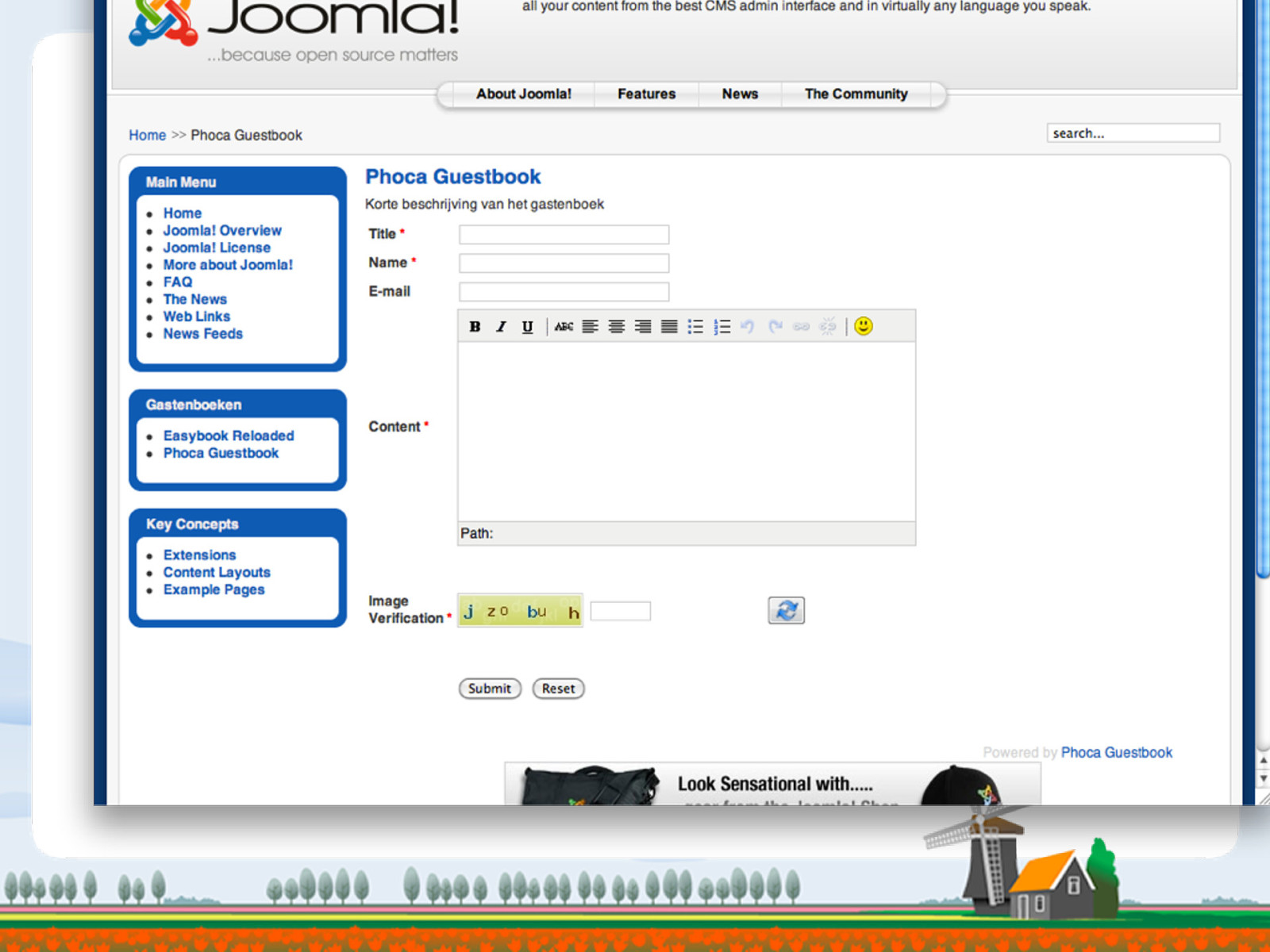Follow Powered by Phoca Guestbook link

1116,752
